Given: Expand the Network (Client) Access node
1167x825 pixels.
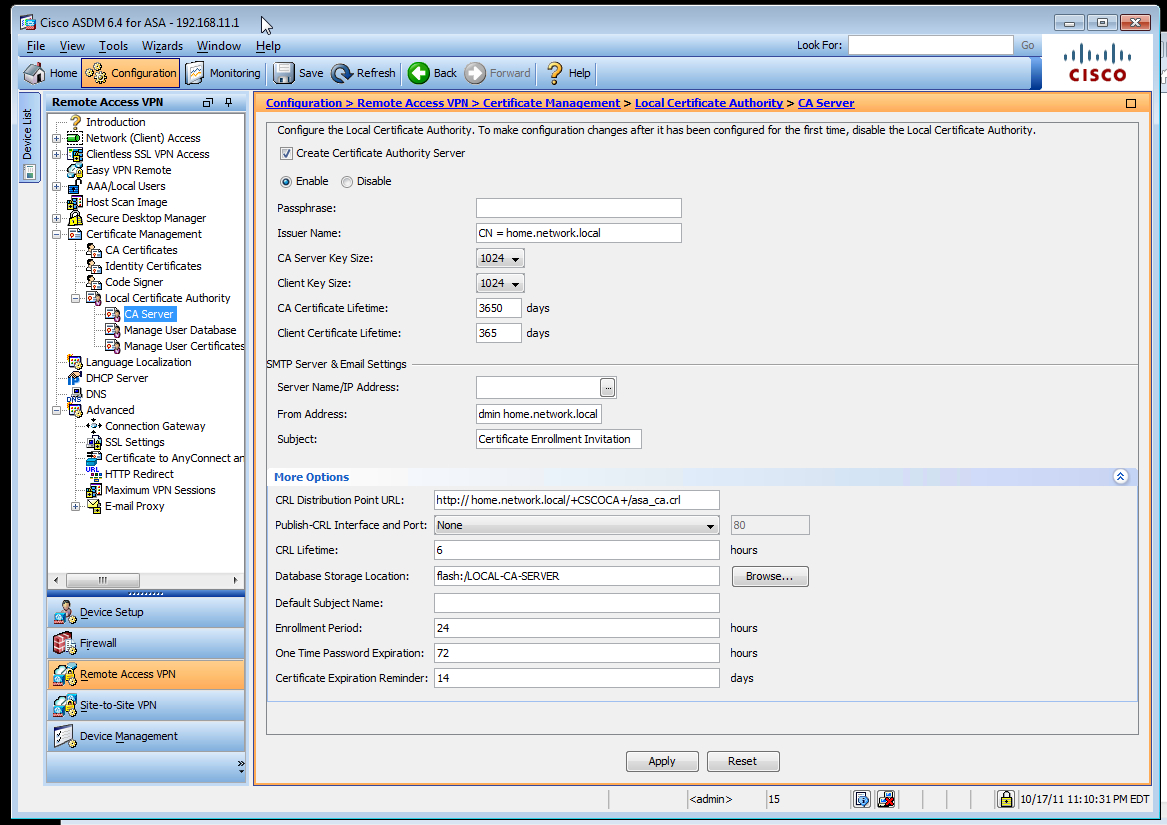Looking at the screenshot, I should [57, 138].
